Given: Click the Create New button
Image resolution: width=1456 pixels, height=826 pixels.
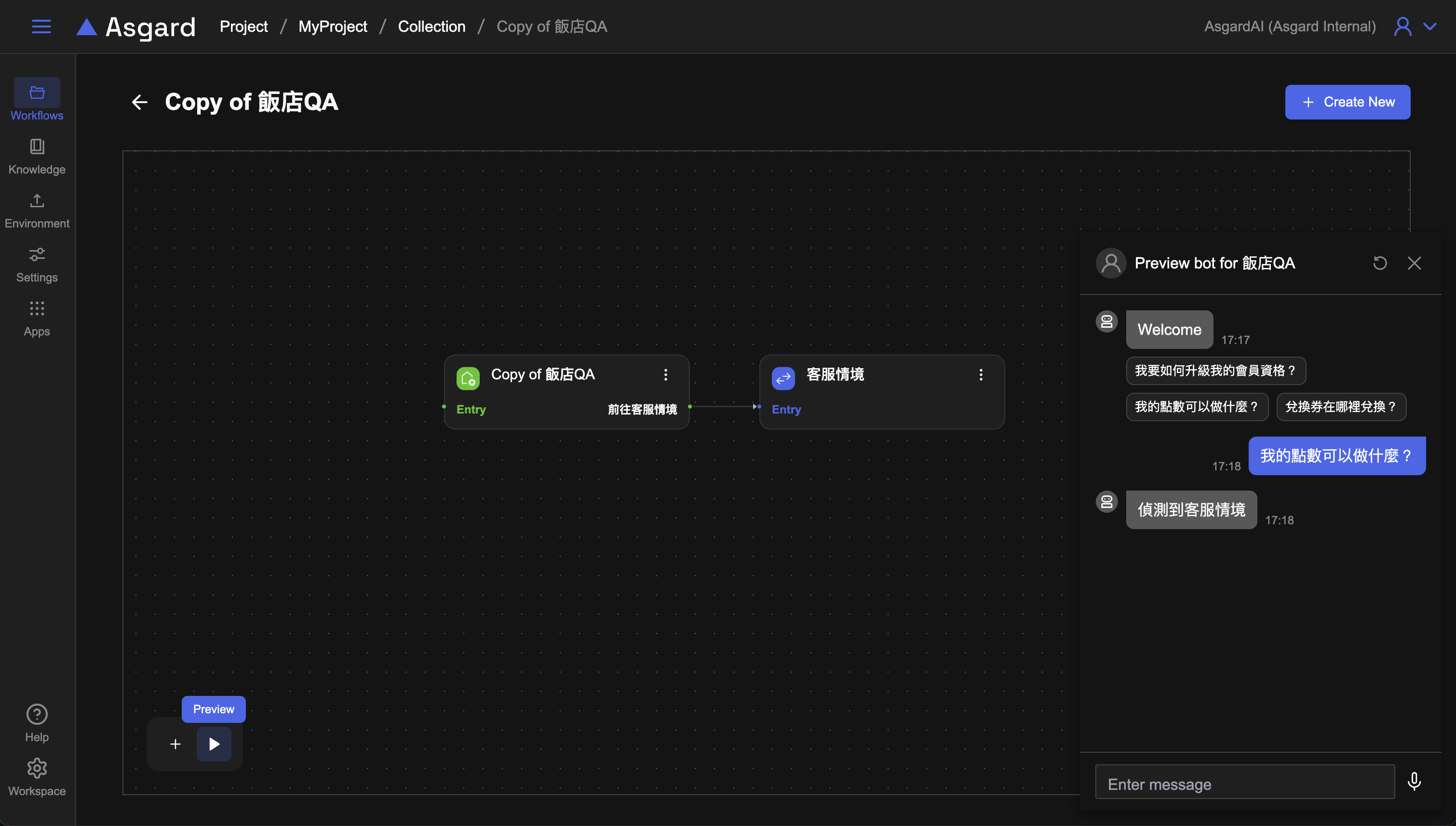Looking at the screenshot, I should pos(1347,102).
